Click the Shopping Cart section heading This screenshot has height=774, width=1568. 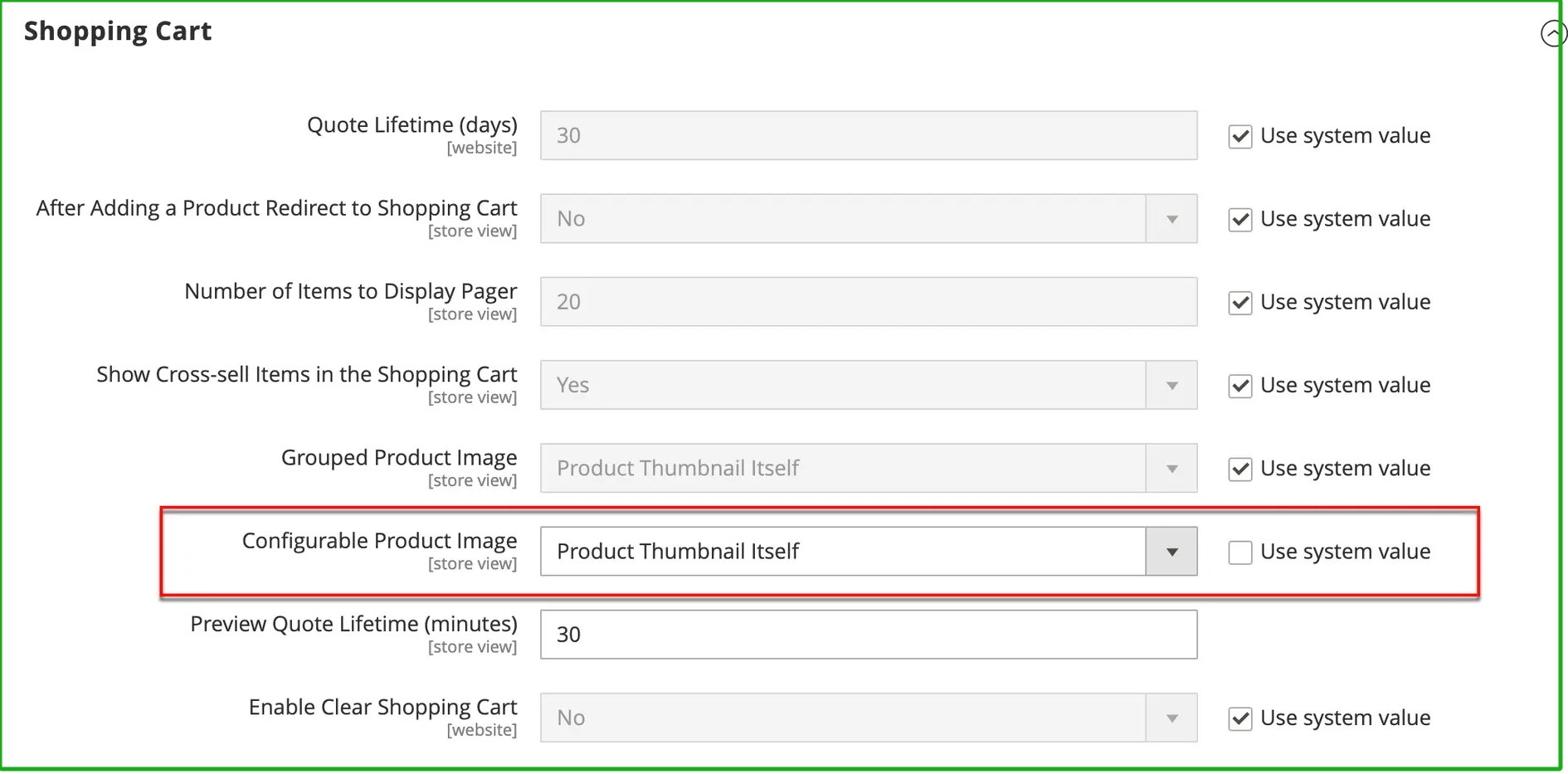[118, 32]
